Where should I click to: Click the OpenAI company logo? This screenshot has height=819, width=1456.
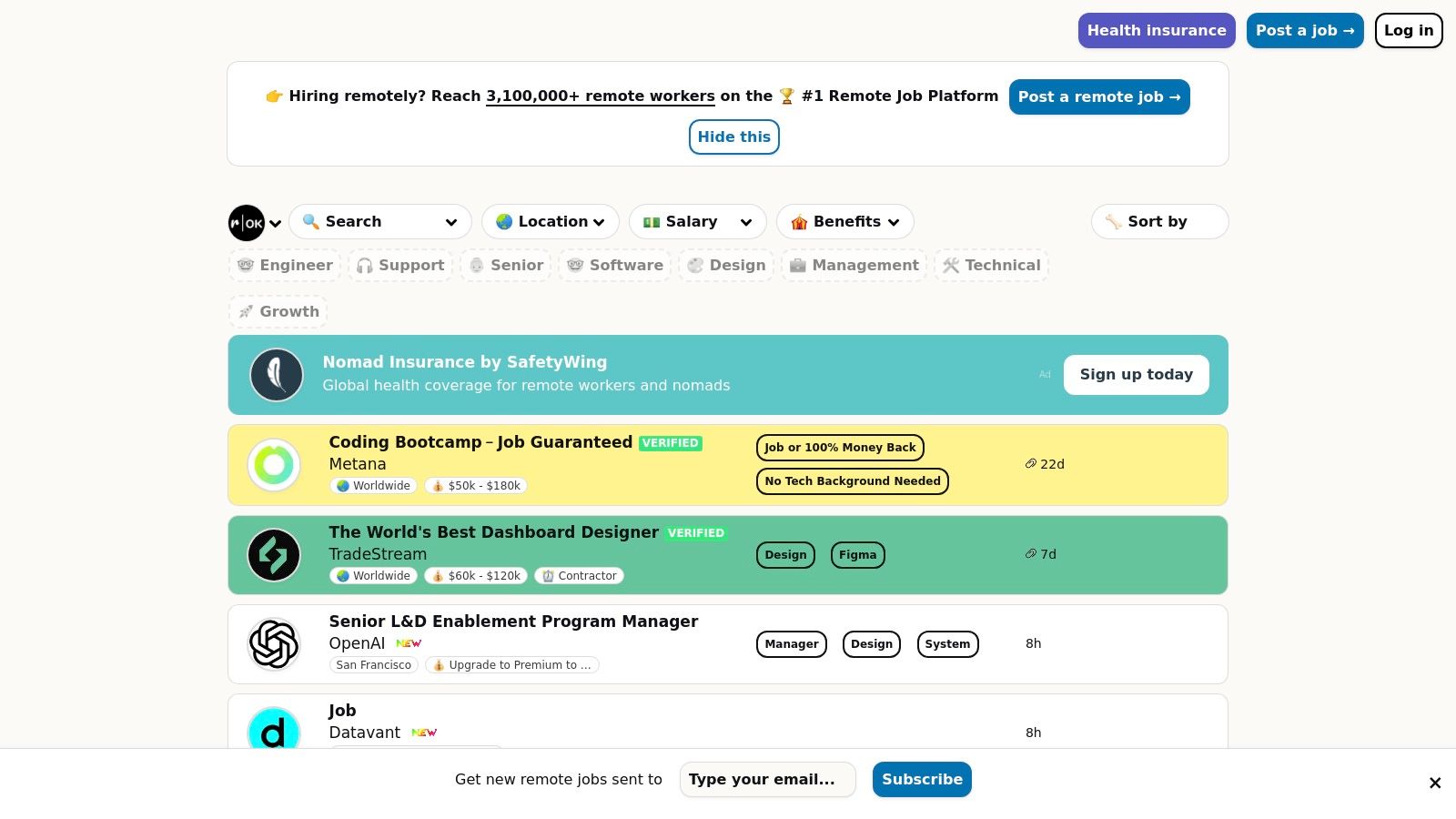click(x=274, y=644)
